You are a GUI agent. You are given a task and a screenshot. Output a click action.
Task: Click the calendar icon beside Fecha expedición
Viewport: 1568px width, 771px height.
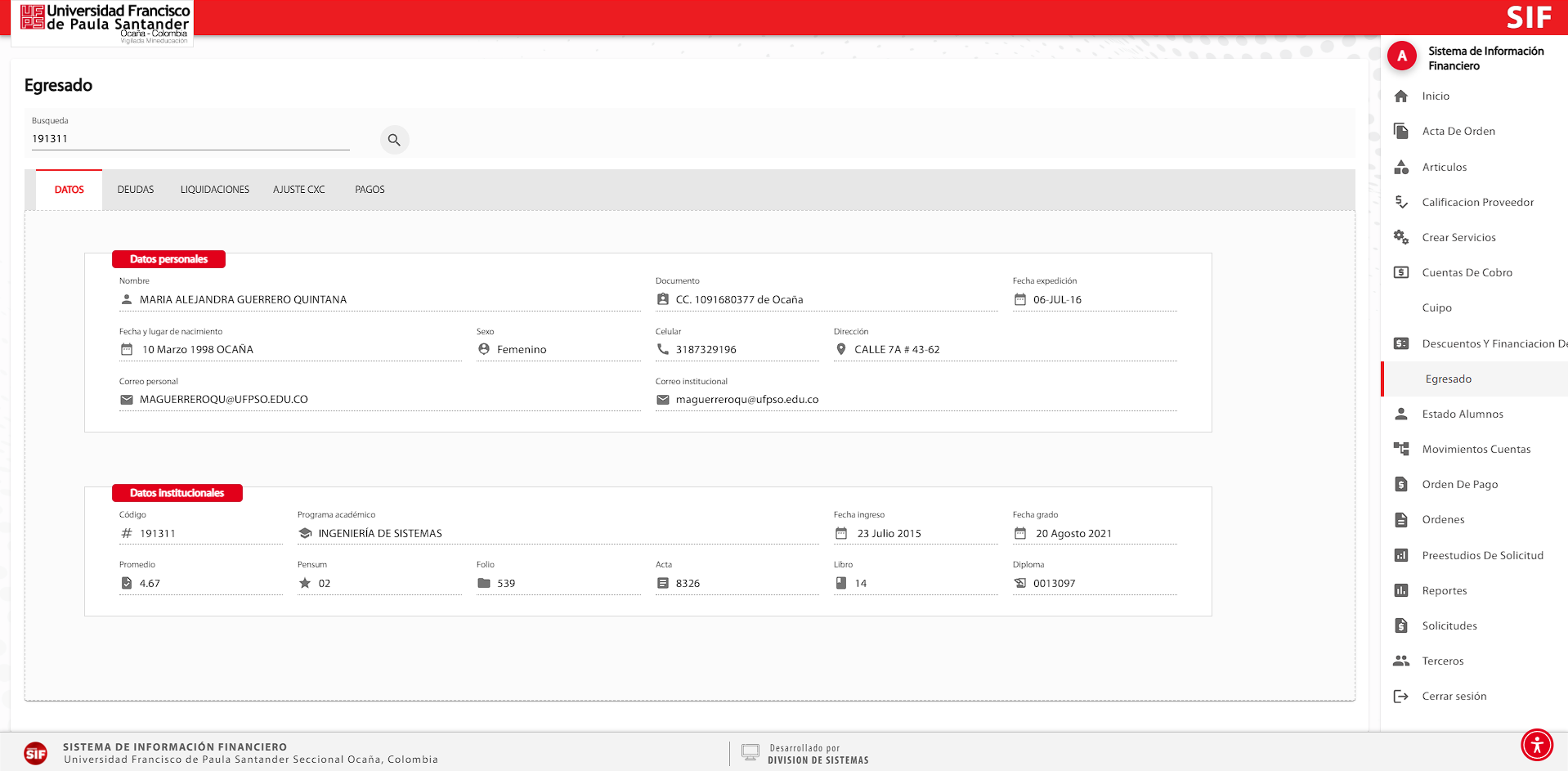1020,299
